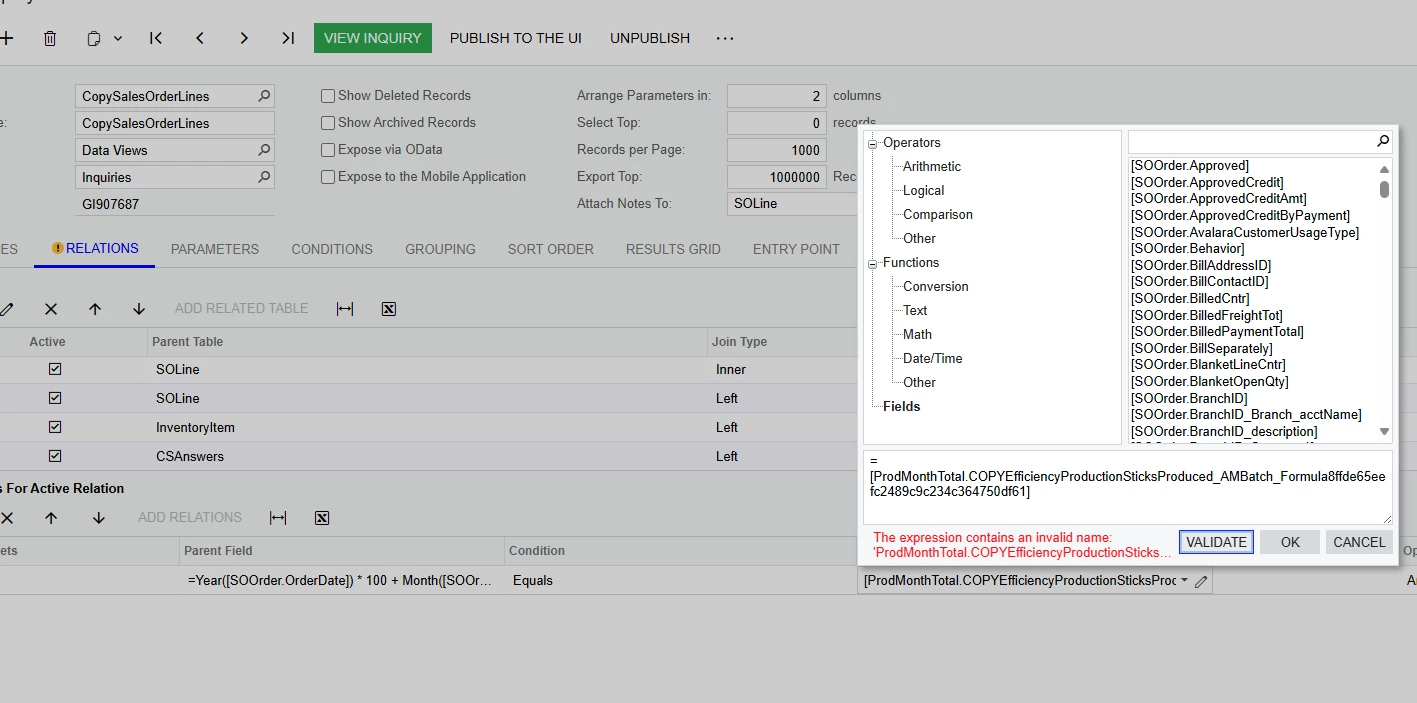The height and width of the screenshot is (703, 1417).
Task: Add a new record with the plus icon
Action: point(7,38)
